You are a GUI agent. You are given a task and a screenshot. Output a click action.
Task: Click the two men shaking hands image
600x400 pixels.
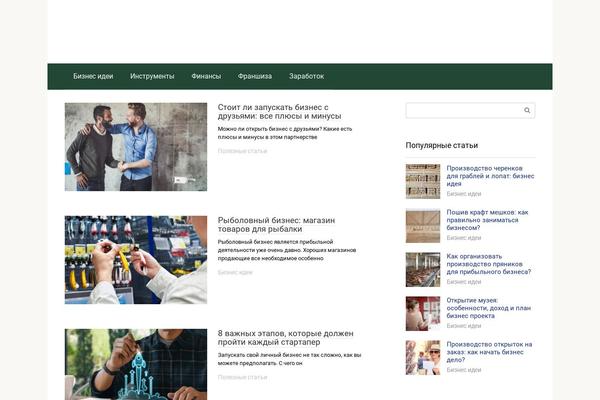click(136, 147)
